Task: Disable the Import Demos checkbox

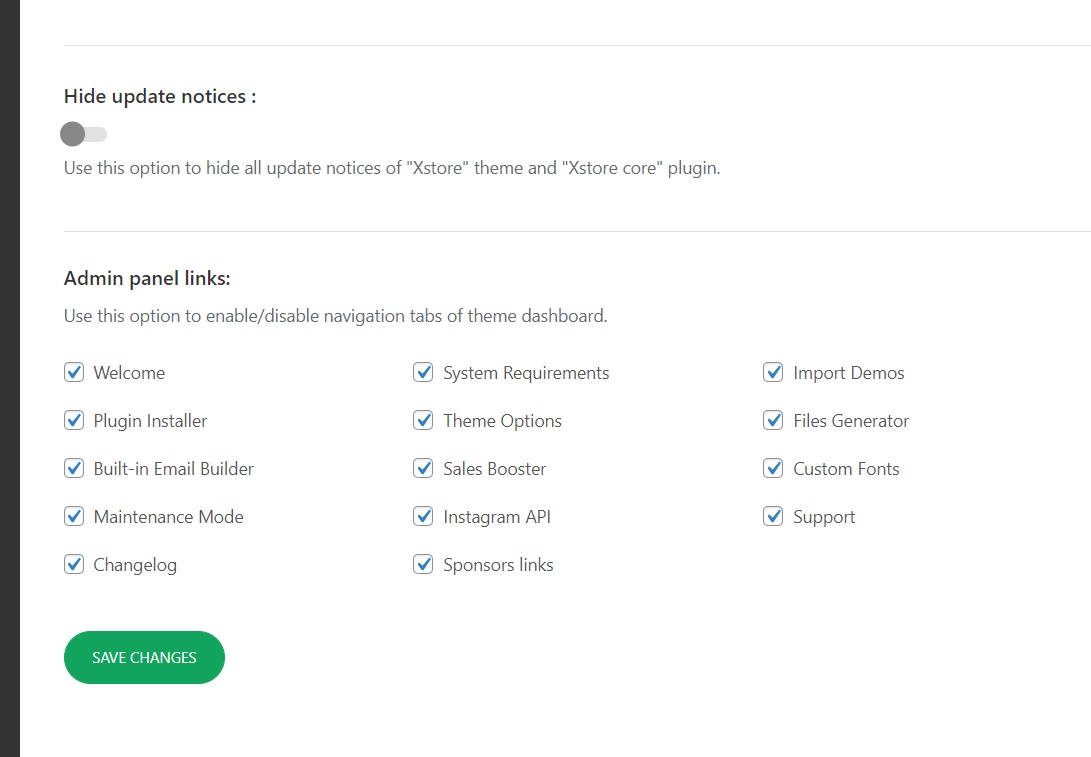Action: point(773,373)
